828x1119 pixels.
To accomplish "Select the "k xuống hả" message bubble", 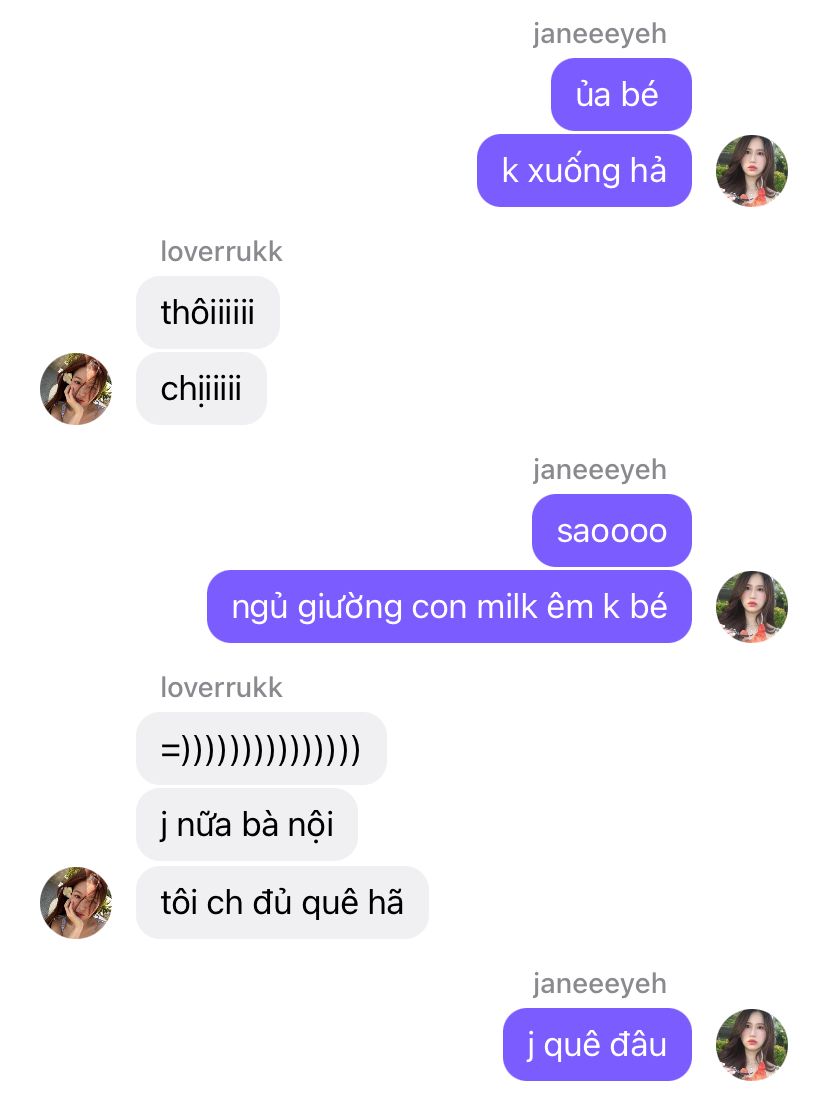I will point(584,171).
